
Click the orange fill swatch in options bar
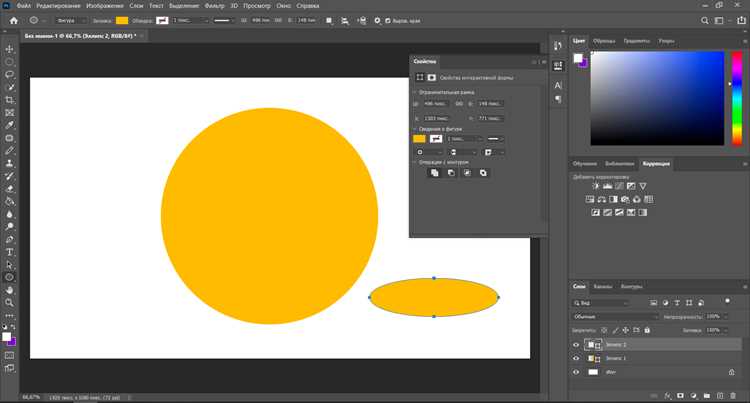(x=122, y=21)
